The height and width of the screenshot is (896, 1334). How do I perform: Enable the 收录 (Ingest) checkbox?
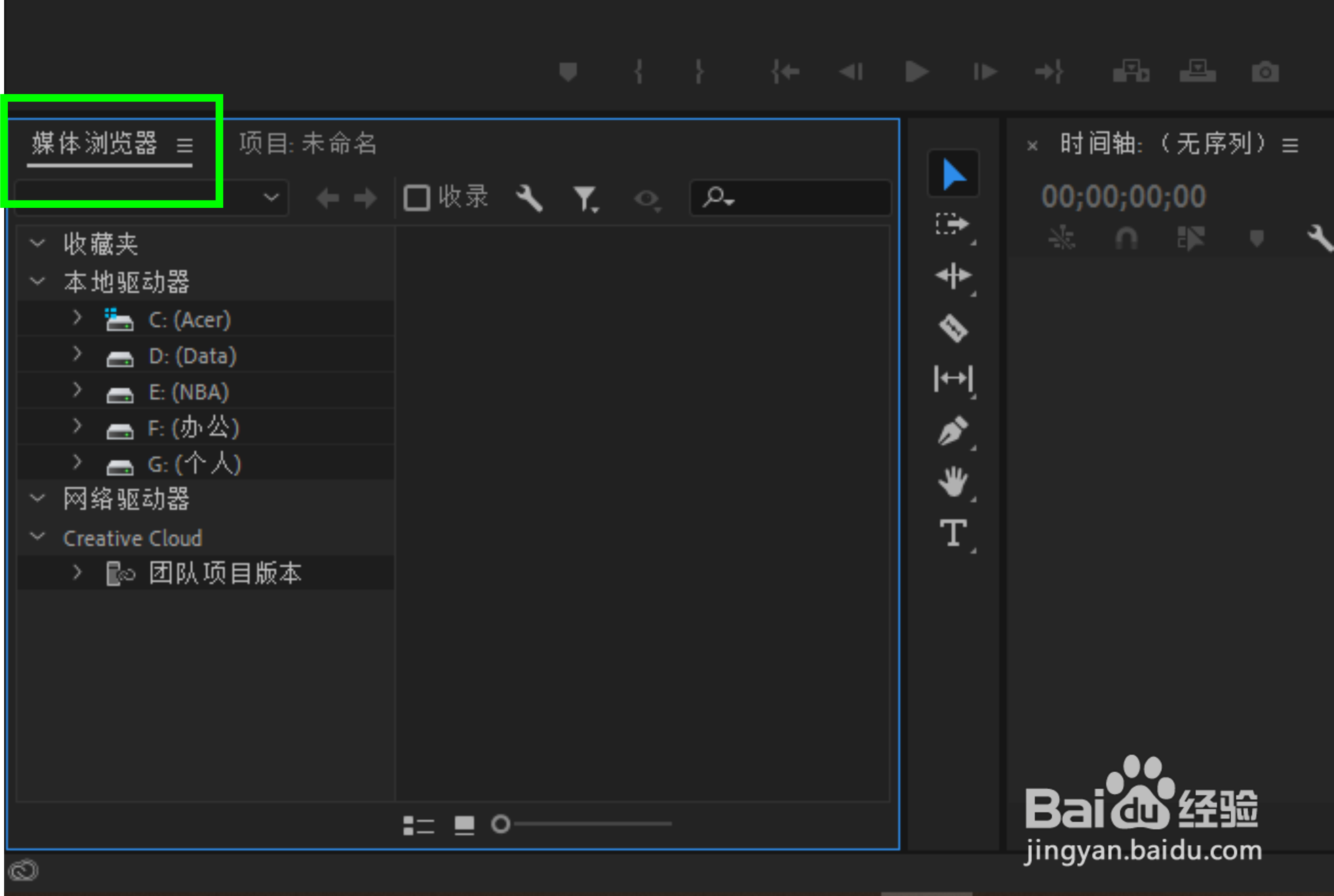point(417,198)
